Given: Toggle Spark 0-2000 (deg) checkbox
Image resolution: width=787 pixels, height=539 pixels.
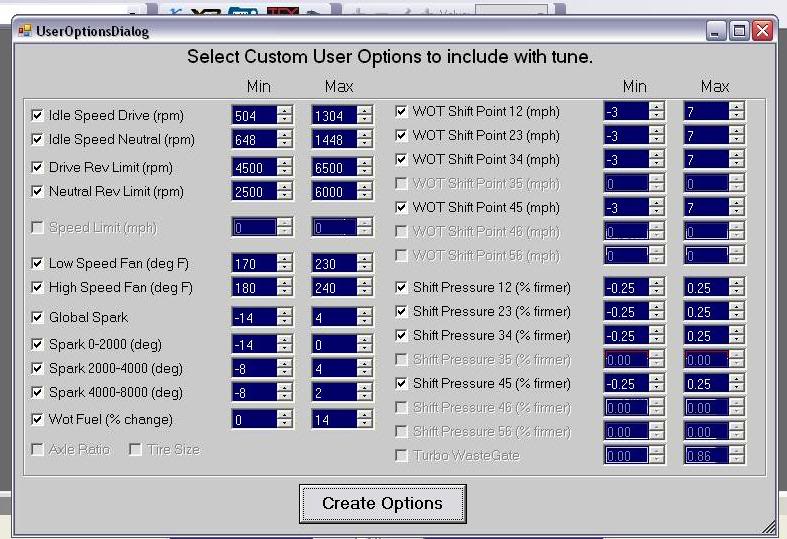Looking at the screenshot, I should (37, 344).
